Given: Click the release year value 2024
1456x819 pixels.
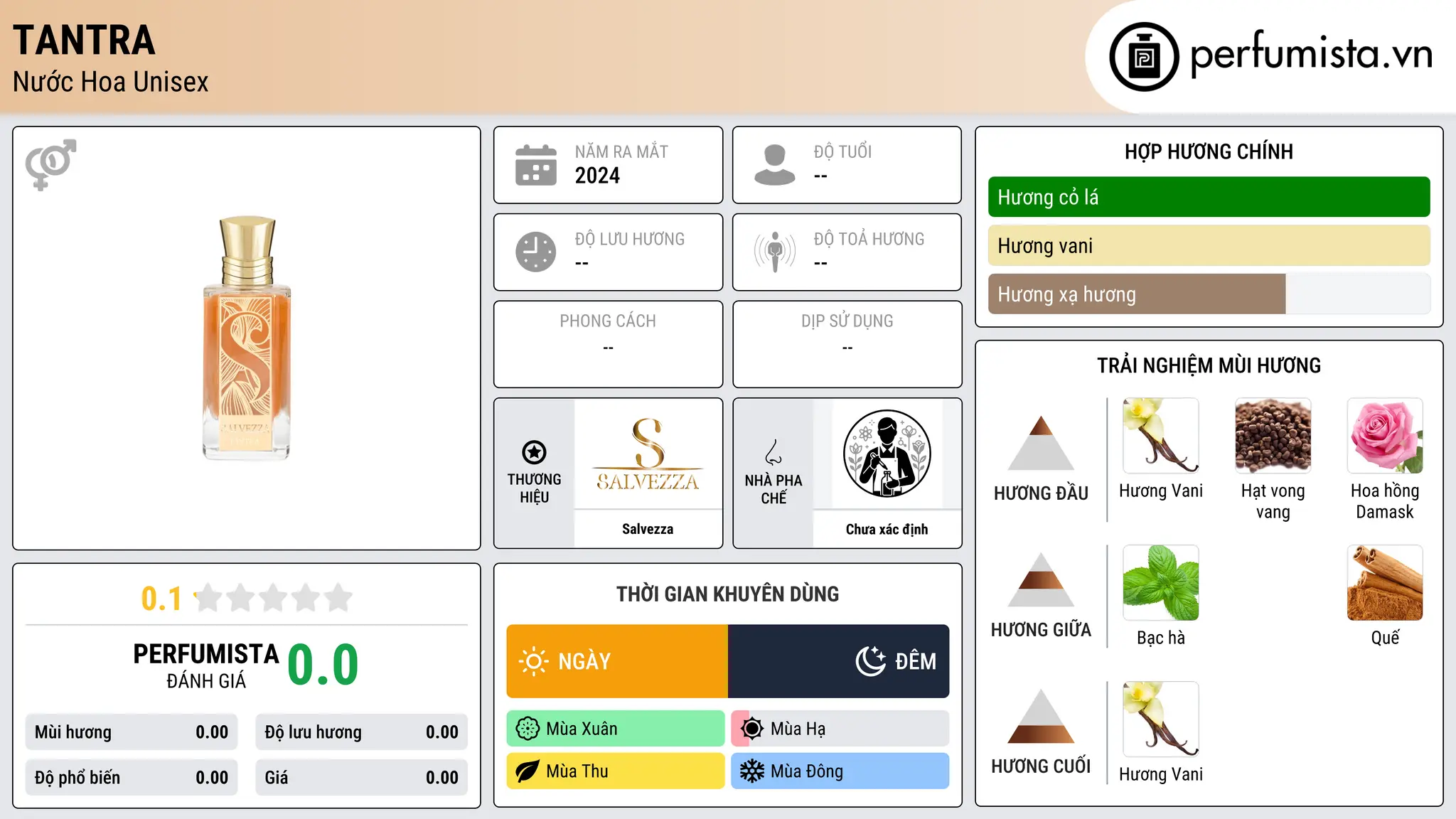Looking at the screenshot, I should pyautogui.click(x=597, y=176).
